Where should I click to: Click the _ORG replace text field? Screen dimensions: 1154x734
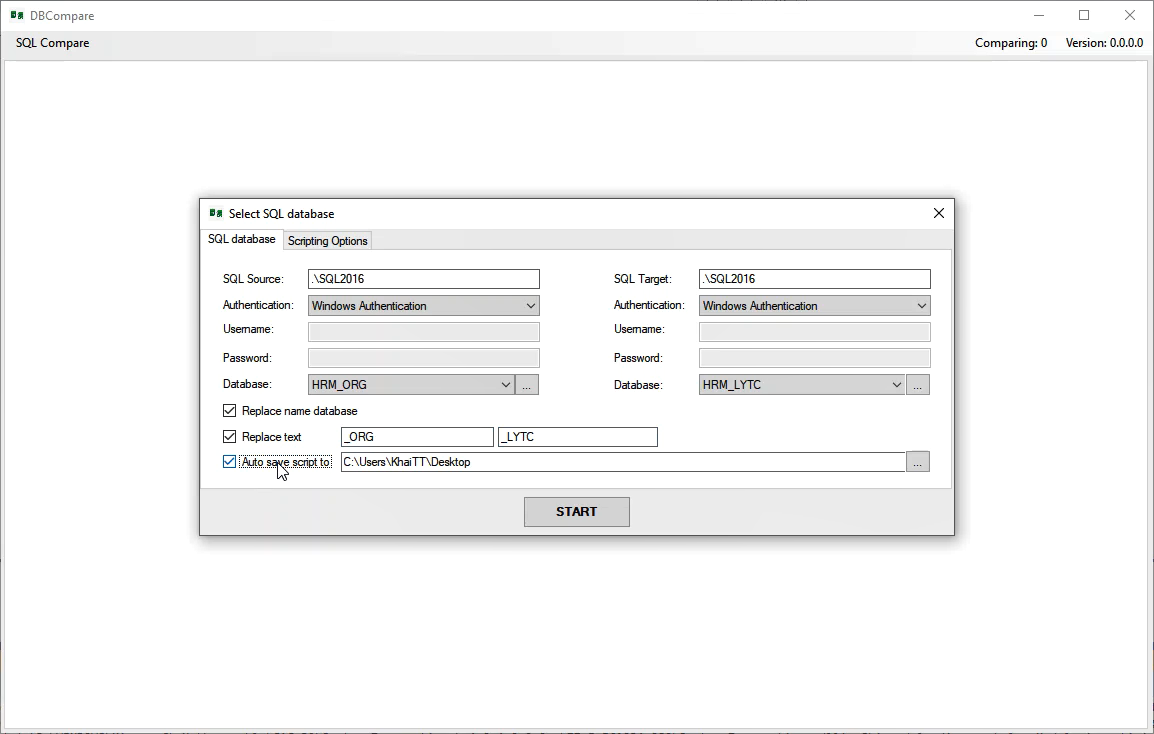tap(417, 437)
